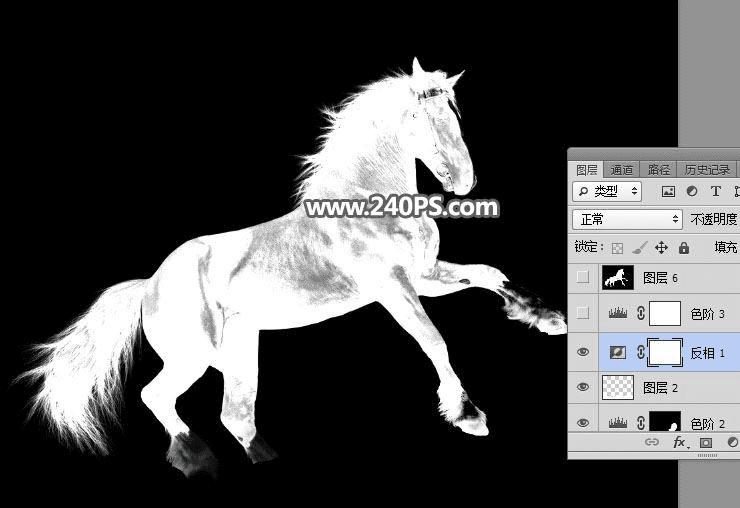This screenshot has height=508, width=740.
Task: Toggle mask link on 反相 1 layer
Action: [640, 352]
